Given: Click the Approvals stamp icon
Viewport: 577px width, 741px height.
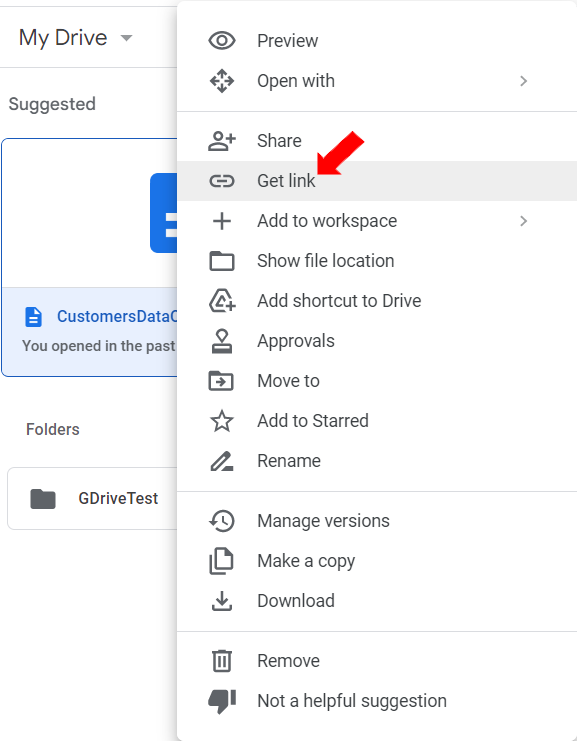Looking at the screenshot, I should tap(222, 341).
